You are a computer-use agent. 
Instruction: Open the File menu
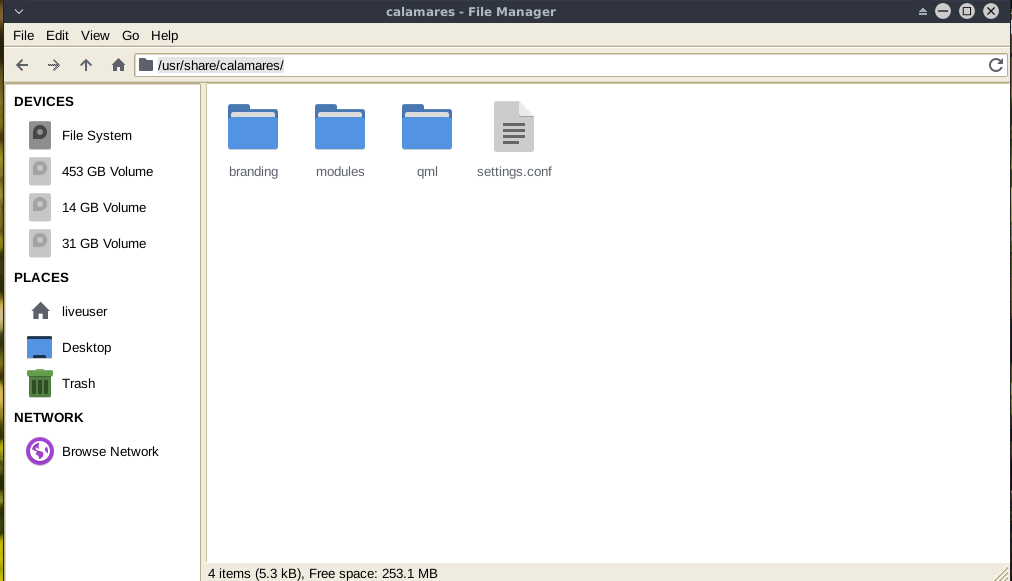pyautogui.click(x=23, y=36)
